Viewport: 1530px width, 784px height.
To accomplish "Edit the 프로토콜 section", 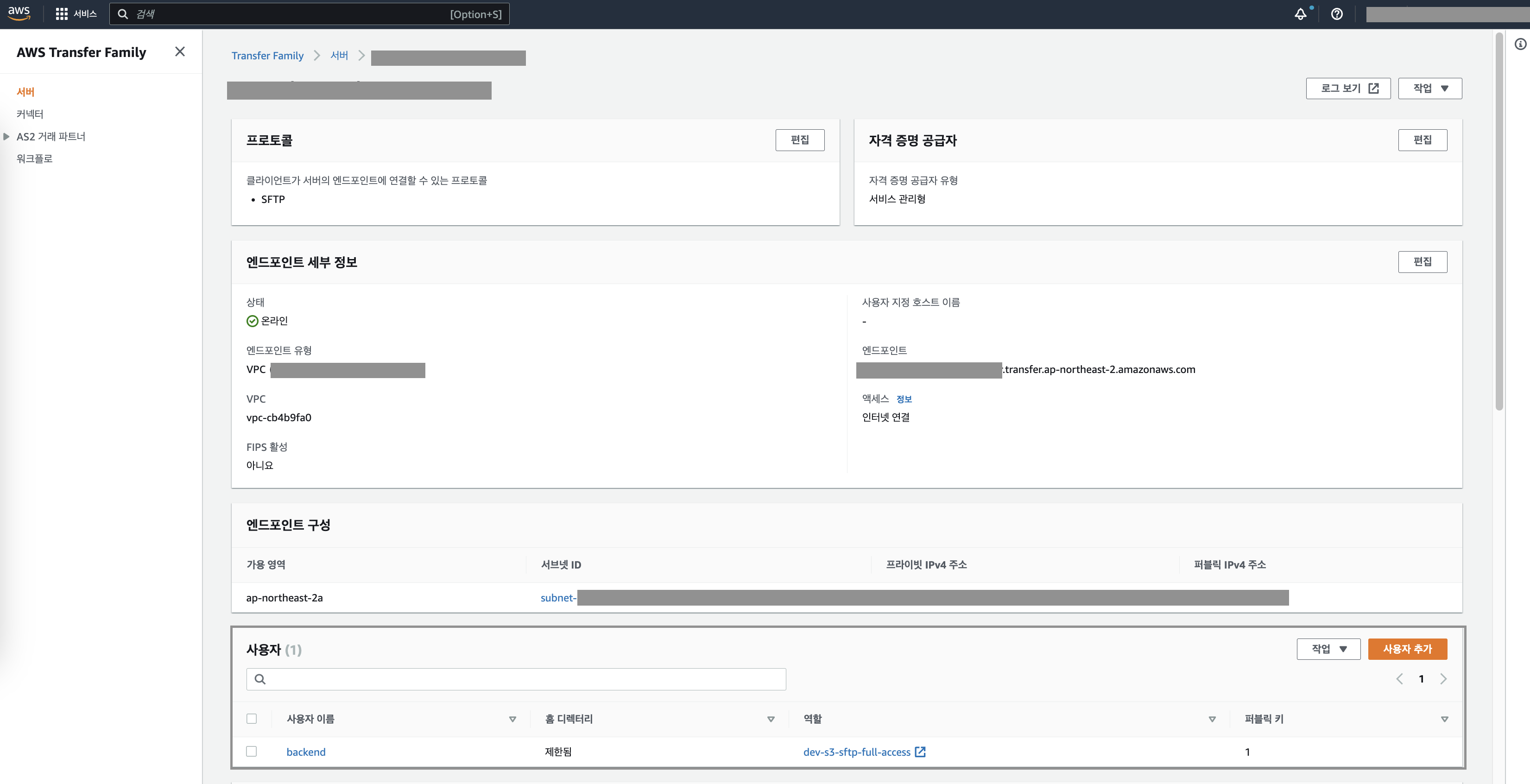I will point(799,139).
